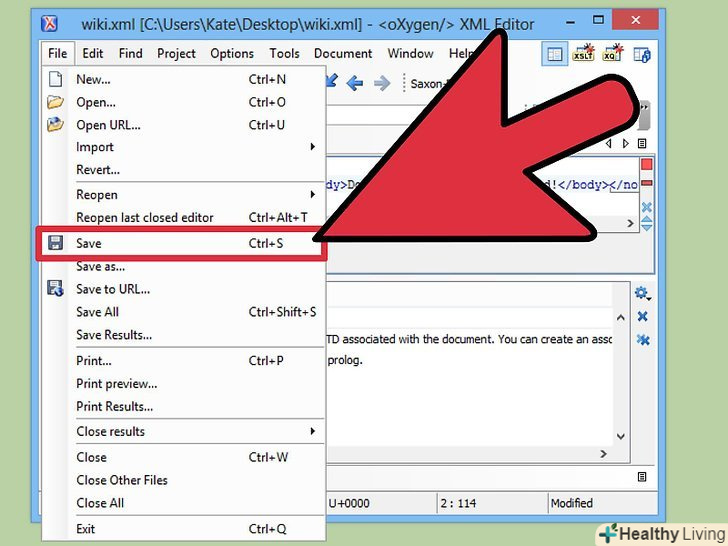Viewport: 728px width, 546px height.
Task: Expand the Close results submenu arrow
Action: tap(312, 431)
